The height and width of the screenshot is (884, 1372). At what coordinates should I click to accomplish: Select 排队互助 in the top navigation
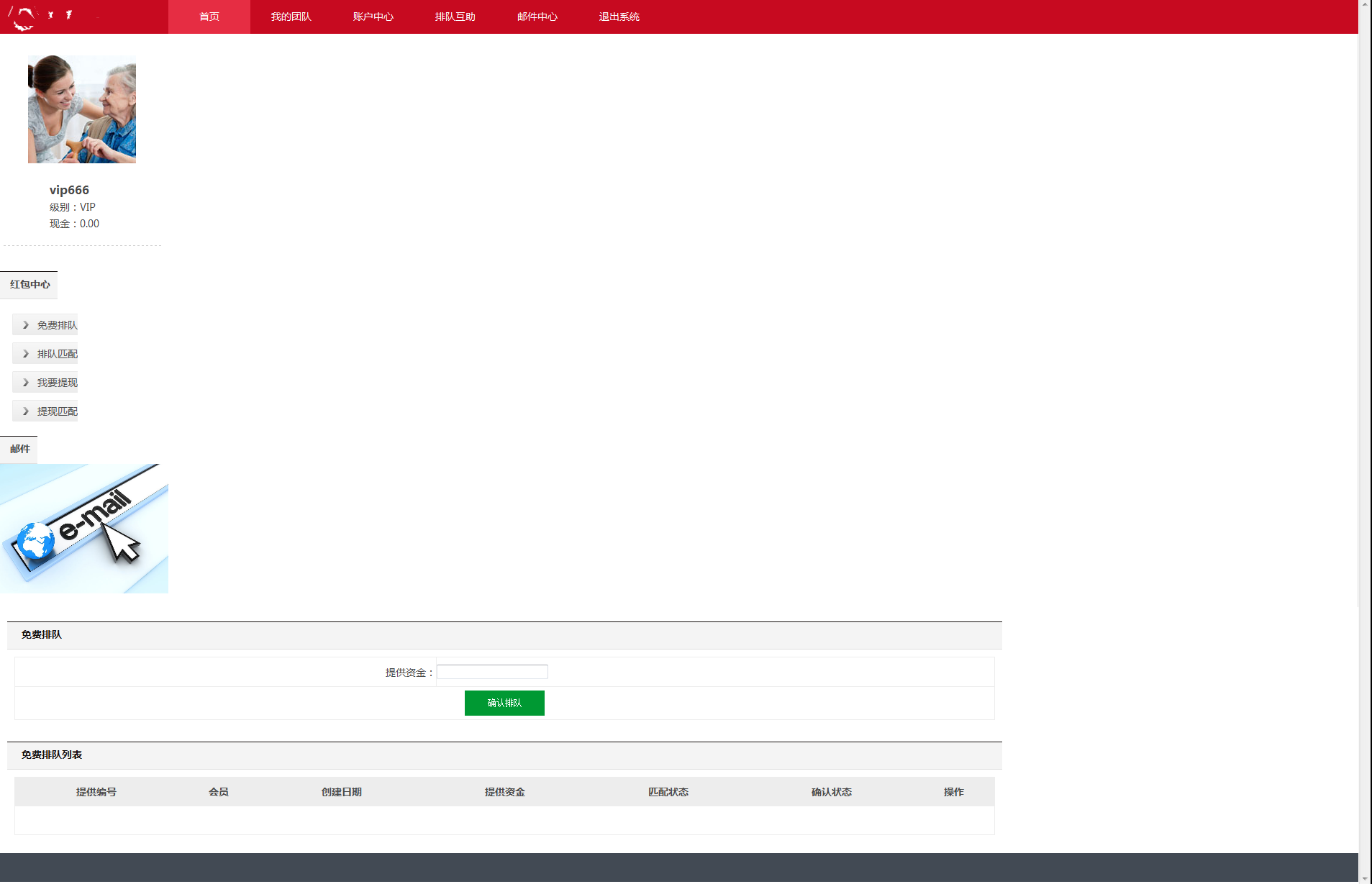pos(455,17)
